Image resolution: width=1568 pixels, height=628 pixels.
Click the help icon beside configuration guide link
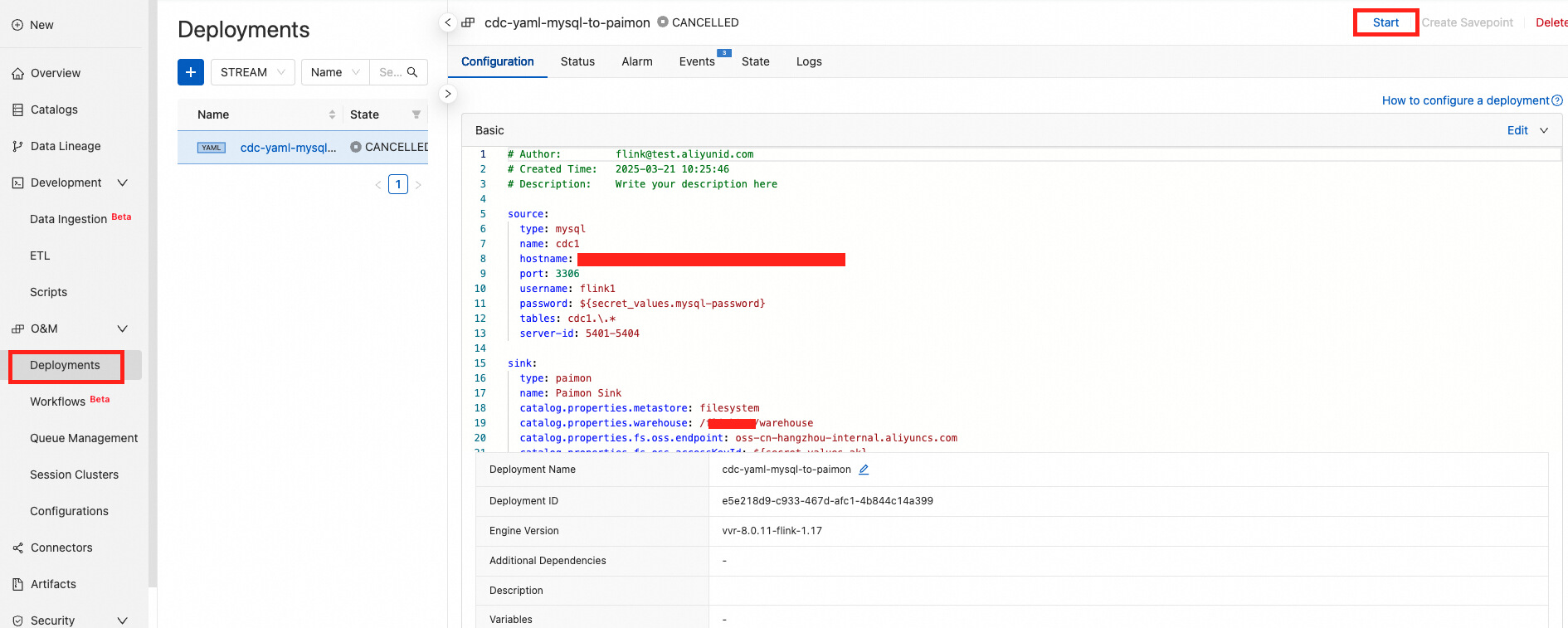coord(1557,100)
